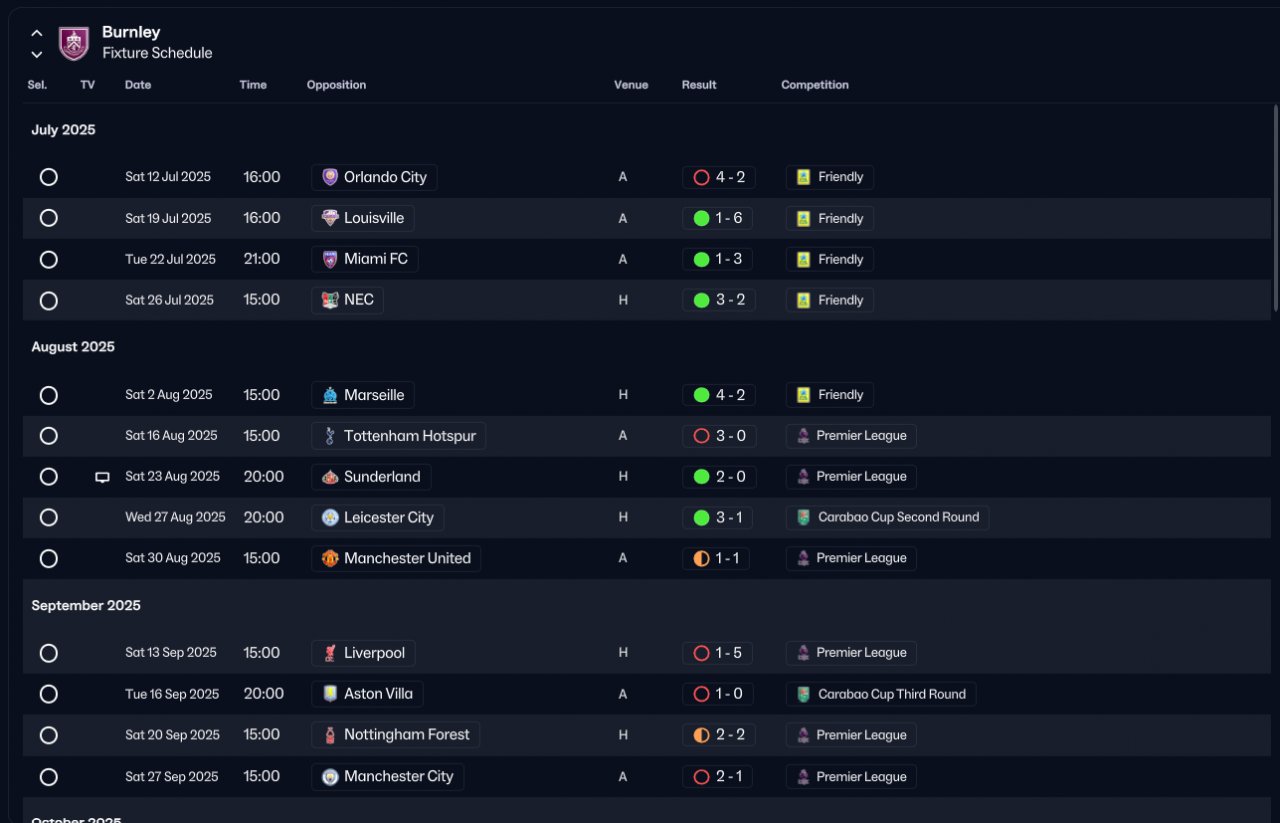Click the Burnley club crest icon
This screenshot has width=1280, height=823.
tap(74, 43)
